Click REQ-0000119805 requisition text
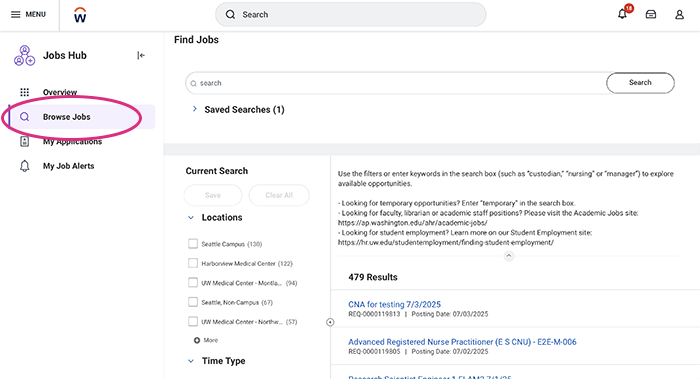700x379 pixels. point(374,352)
